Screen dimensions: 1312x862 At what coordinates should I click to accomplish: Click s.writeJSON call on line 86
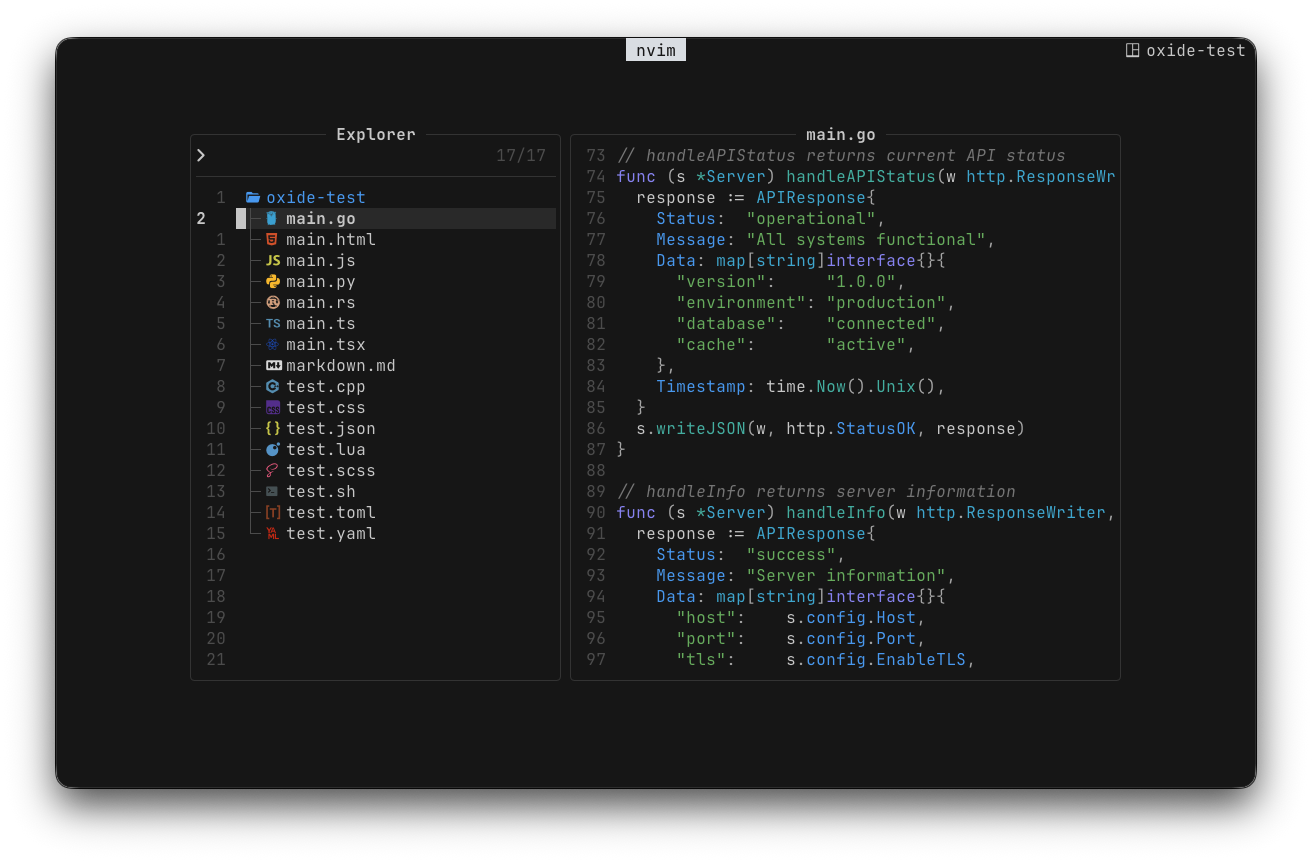(831, 428)
